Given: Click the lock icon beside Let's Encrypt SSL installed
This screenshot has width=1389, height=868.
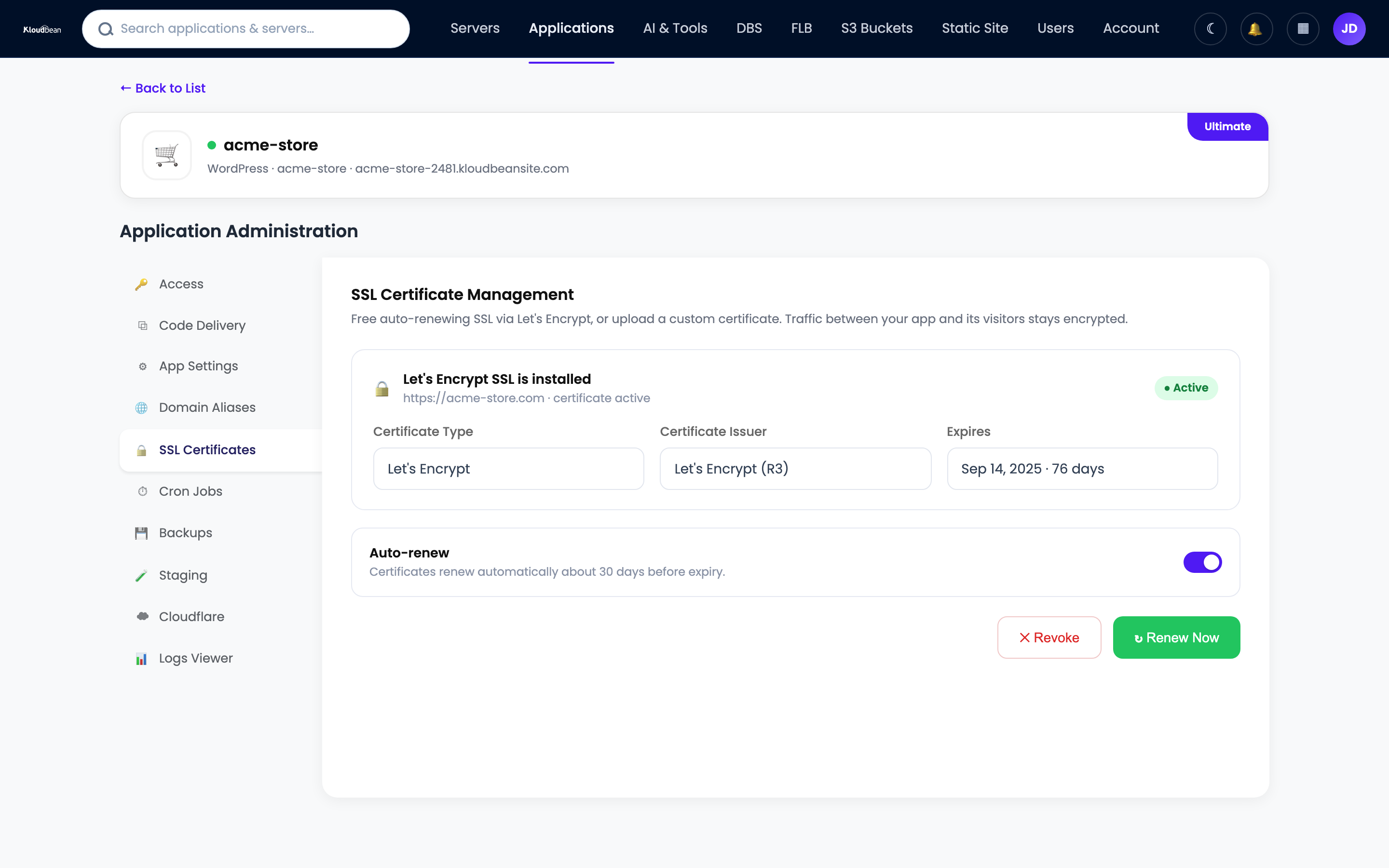Looking at the screenshot, I should click(x=381, y=389).
